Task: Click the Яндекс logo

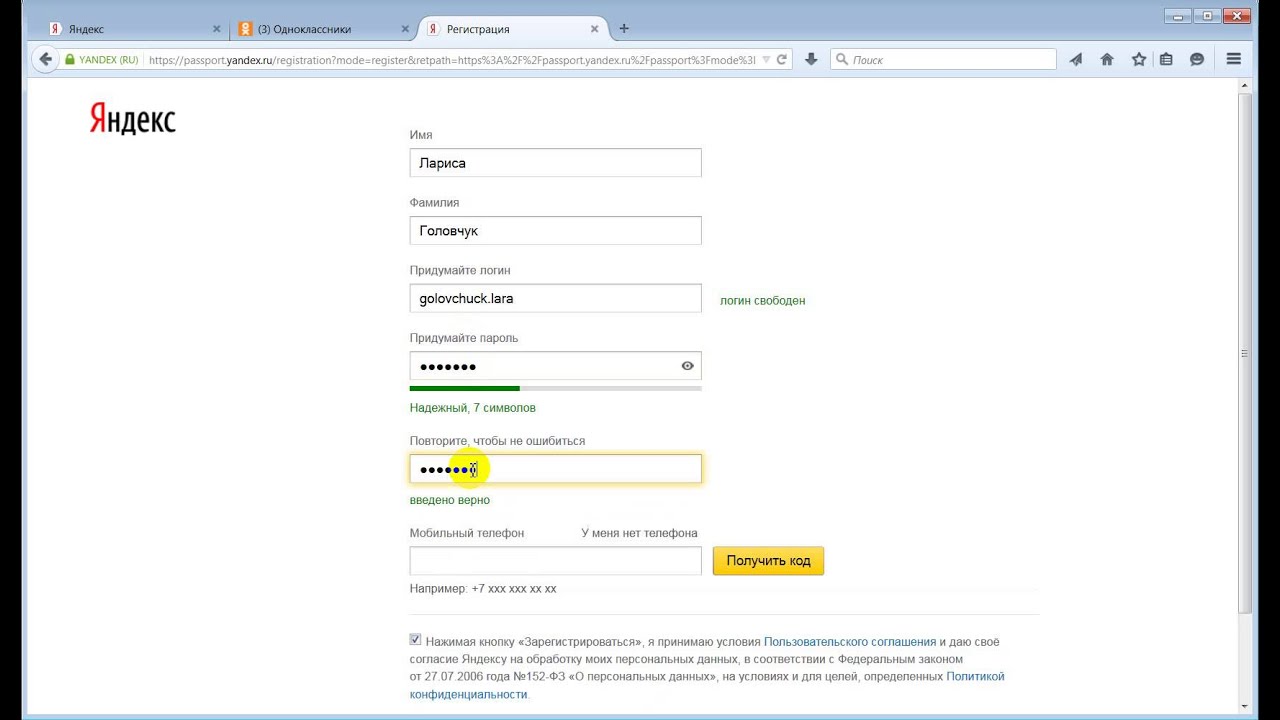Action: pyautogui.click(x=132, y=119)
